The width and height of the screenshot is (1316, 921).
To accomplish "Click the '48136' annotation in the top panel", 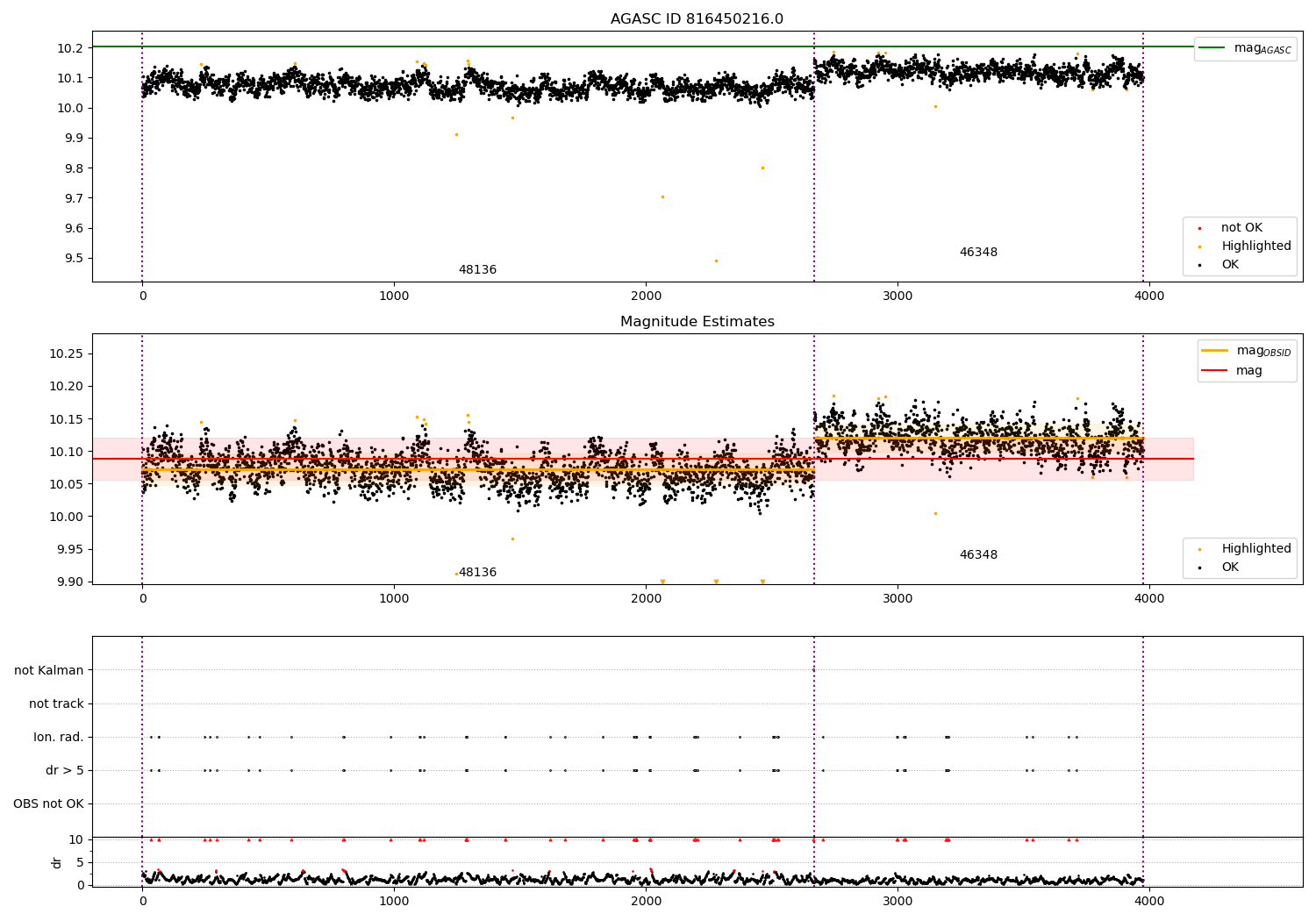I will (477, 270).
